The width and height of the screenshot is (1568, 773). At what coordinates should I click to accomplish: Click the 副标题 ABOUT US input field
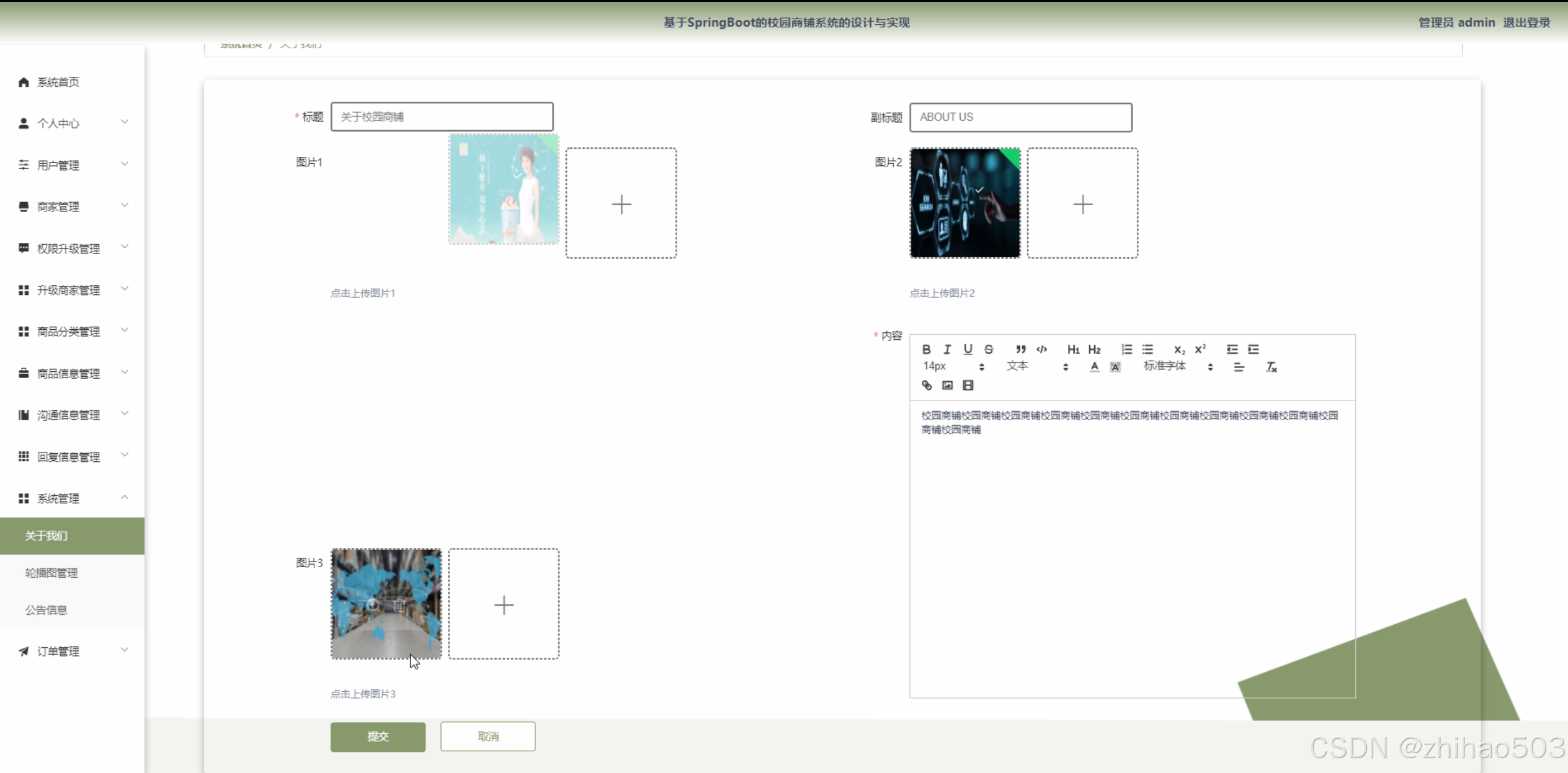tap(1020, 117)
